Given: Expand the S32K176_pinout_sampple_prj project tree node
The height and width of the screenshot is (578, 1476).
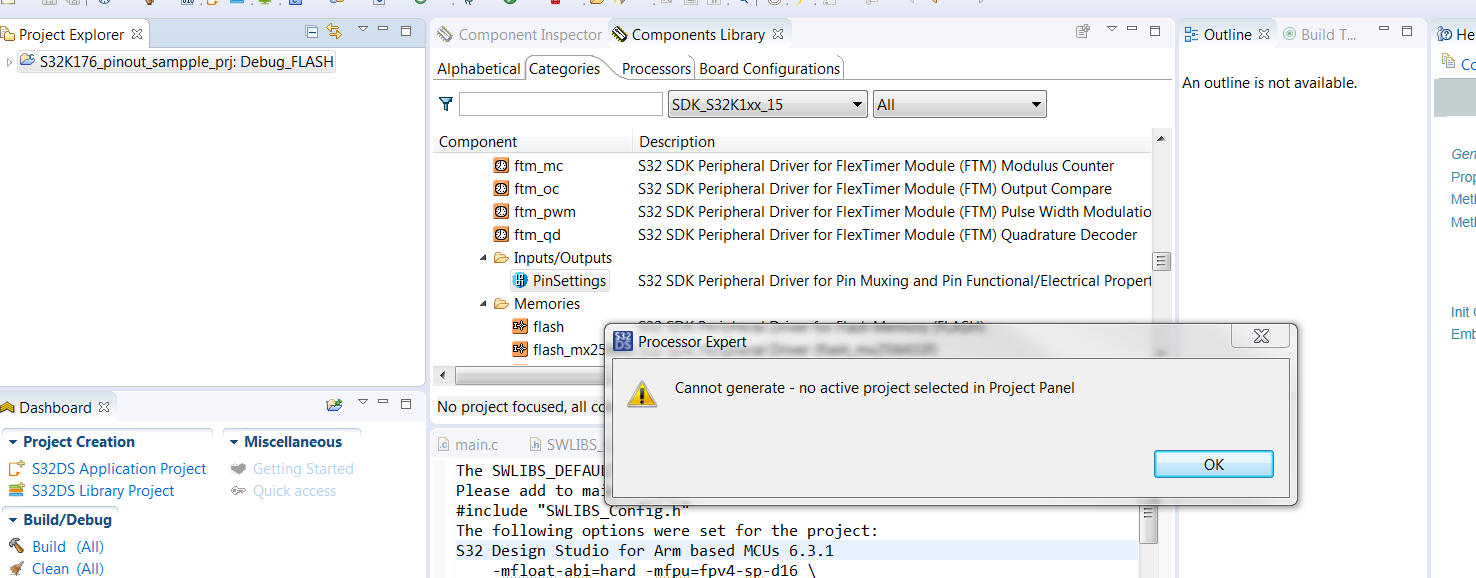Looking at the screenshot, I should (x=10, y=62).
